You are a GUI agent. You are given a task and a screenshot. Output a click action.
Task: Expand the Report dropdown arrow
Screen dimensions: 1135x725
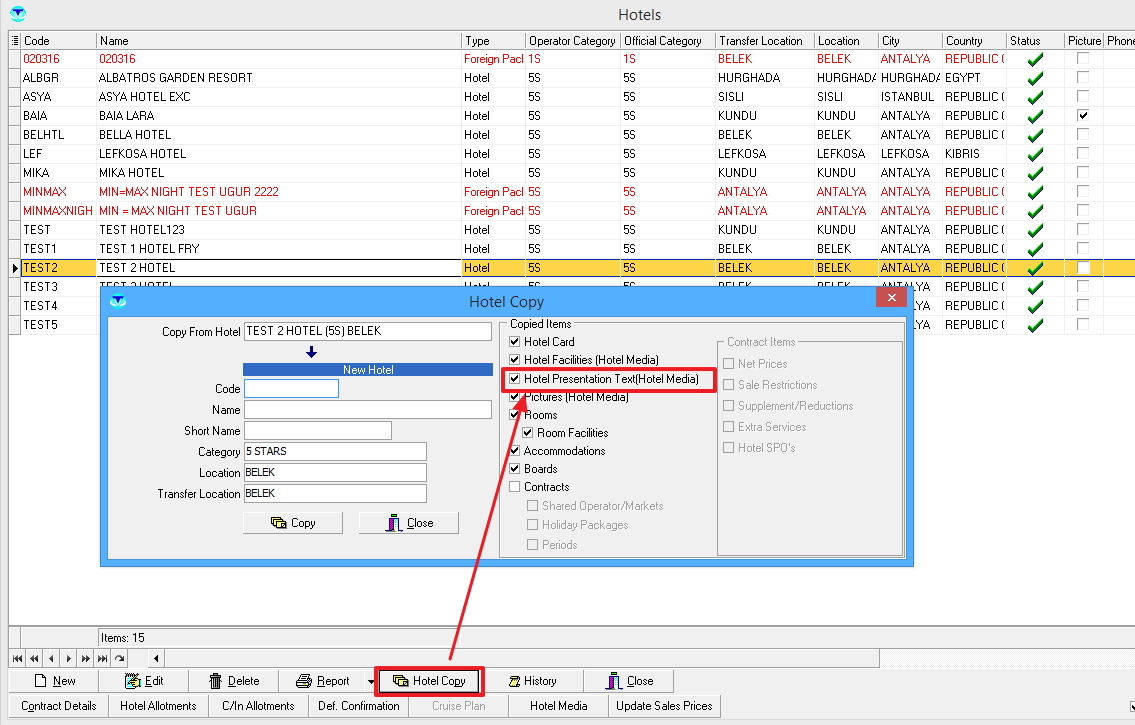click(371, 682)
